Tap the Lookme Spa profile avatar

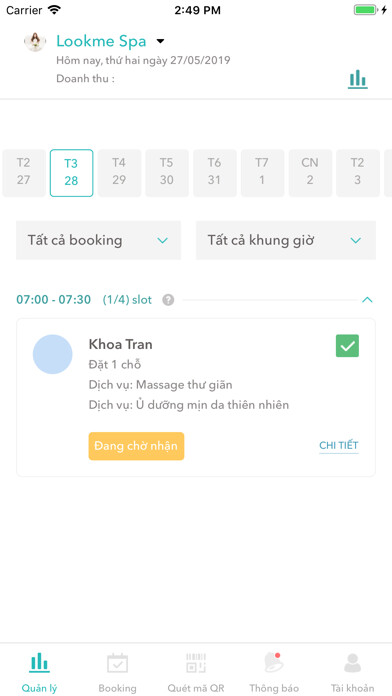click(35, 42)
